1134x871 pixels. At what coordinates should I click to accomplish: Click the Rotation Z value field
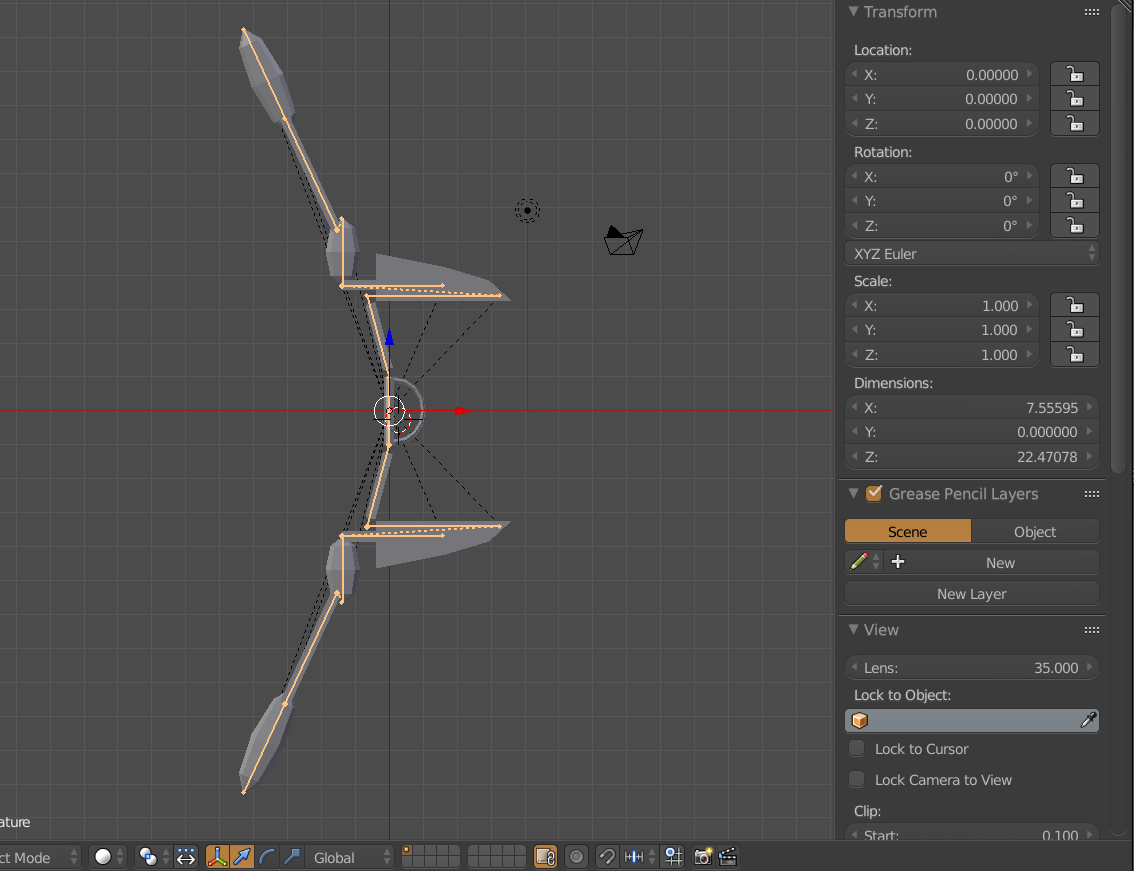pyautogui.click(x=942, y=226)
